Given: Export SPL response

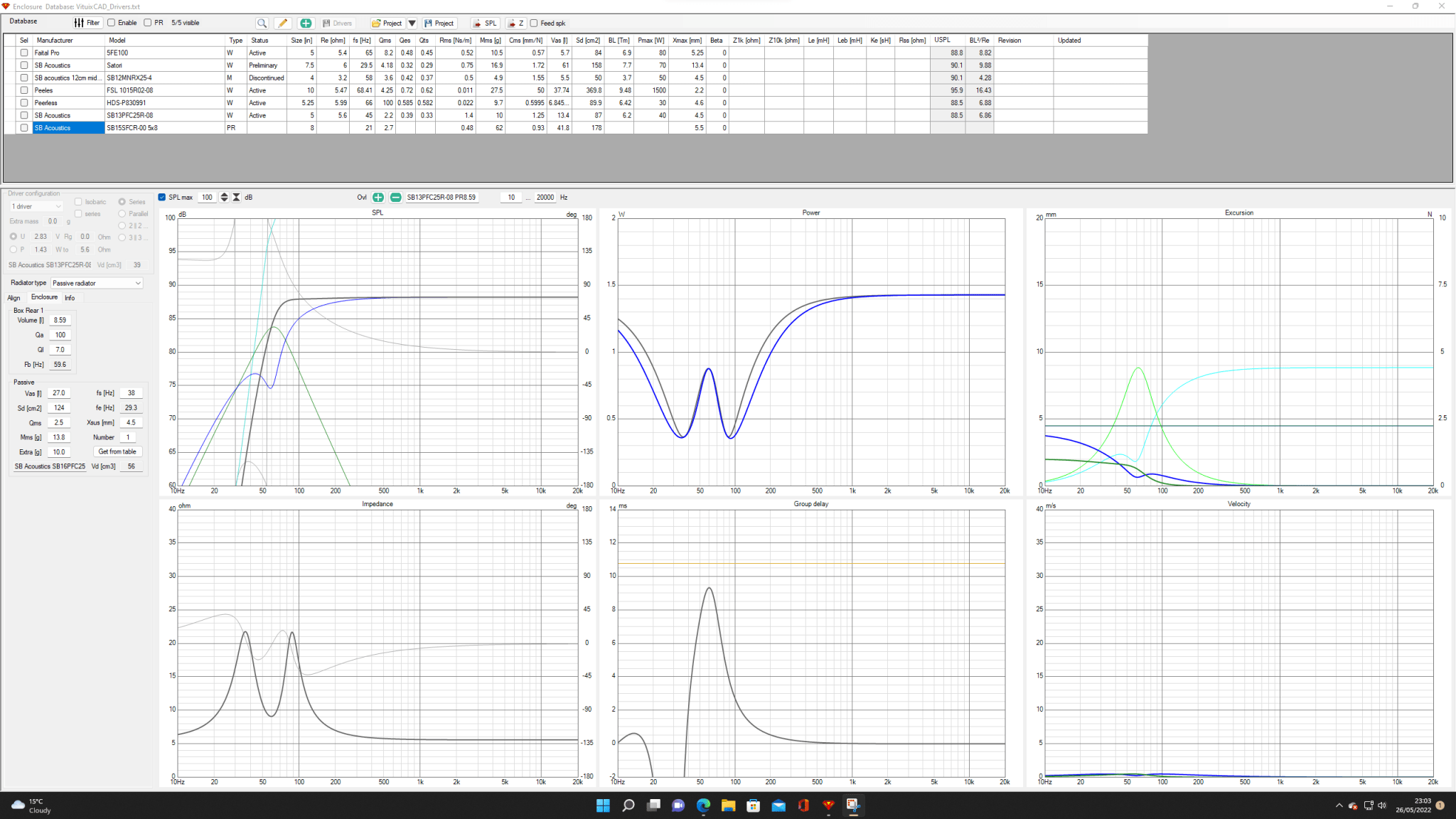Looking at the screenshot, I should tap(485, 23).
